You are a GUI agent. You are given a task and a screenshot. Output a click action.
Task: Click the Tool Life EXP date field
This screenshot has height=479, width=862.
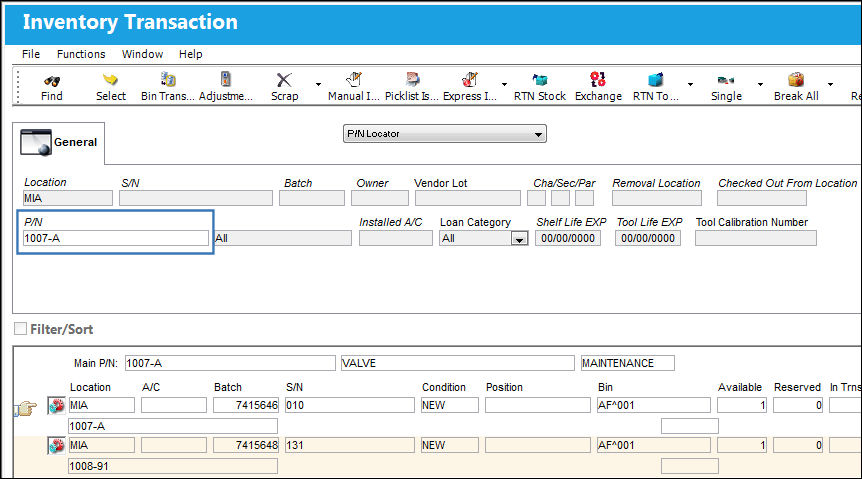648,238
